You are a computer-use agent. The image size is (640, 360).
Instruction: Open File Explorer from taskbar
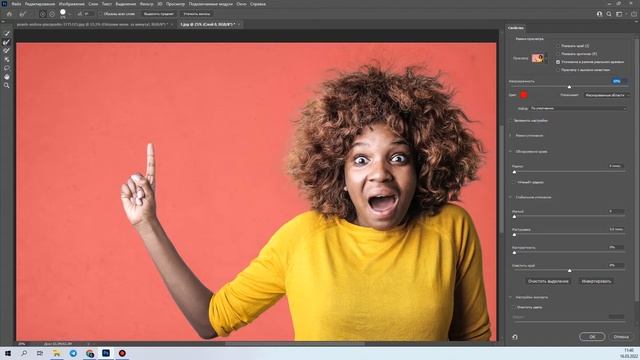pos(56,353)
